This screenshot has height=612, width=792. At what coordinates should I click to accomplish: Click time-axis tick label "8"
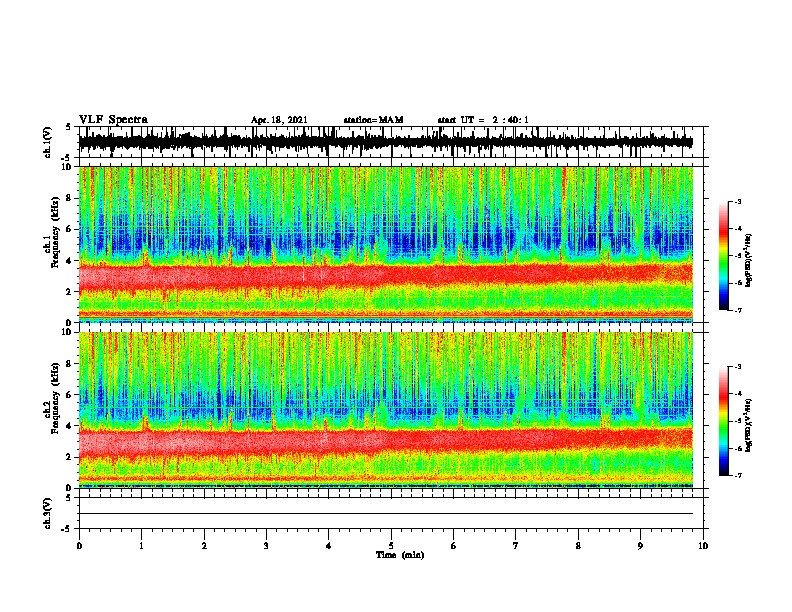coord(578,546)
